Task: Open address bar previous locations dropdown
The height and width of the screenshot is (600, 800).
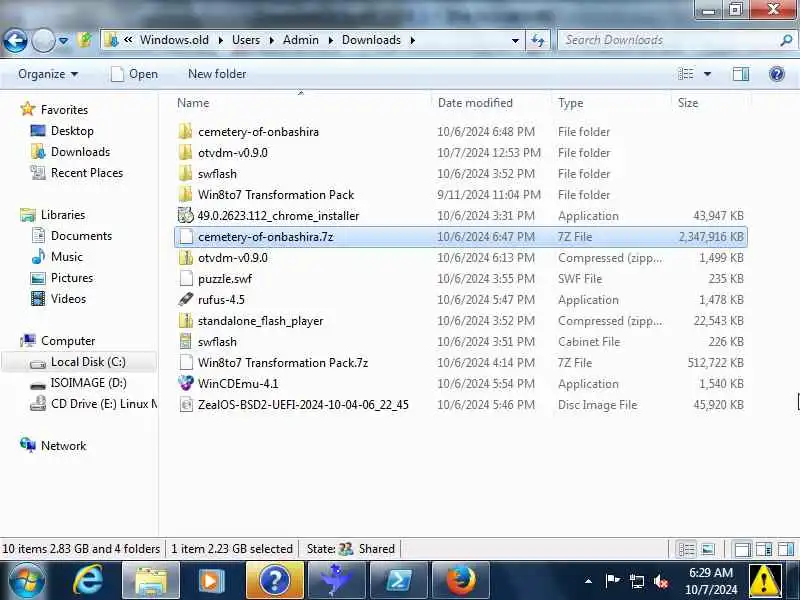Action: (515, 40)
